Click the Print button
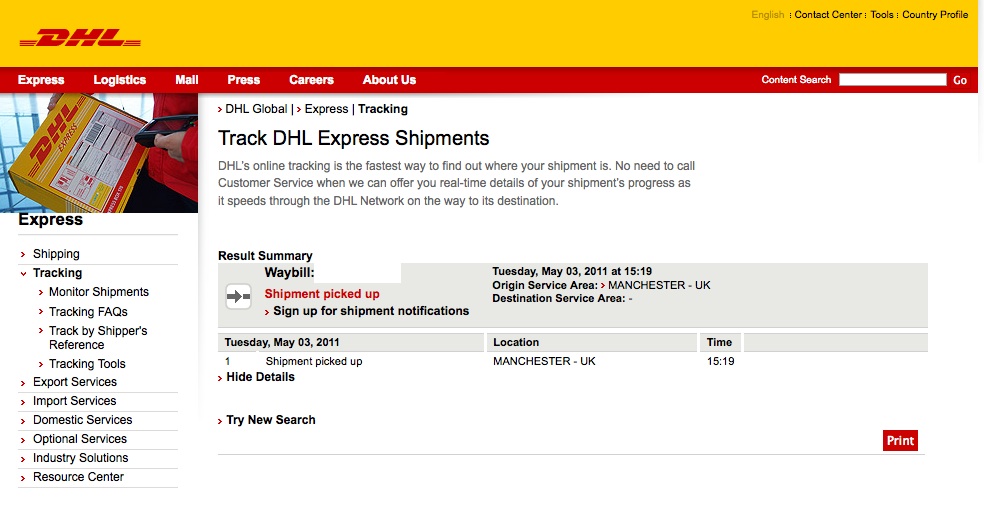 click(900, 441)
